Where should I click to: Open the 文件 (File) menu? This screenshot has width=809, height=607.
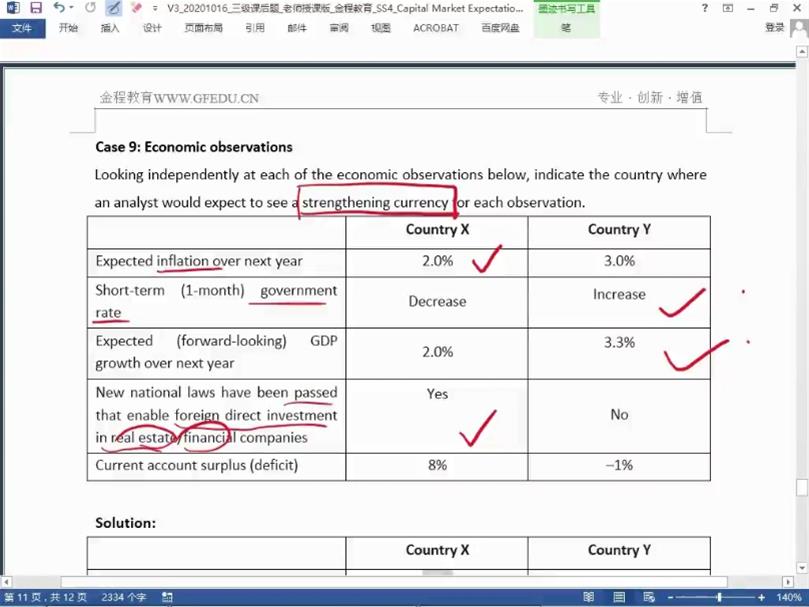(22, 28)
